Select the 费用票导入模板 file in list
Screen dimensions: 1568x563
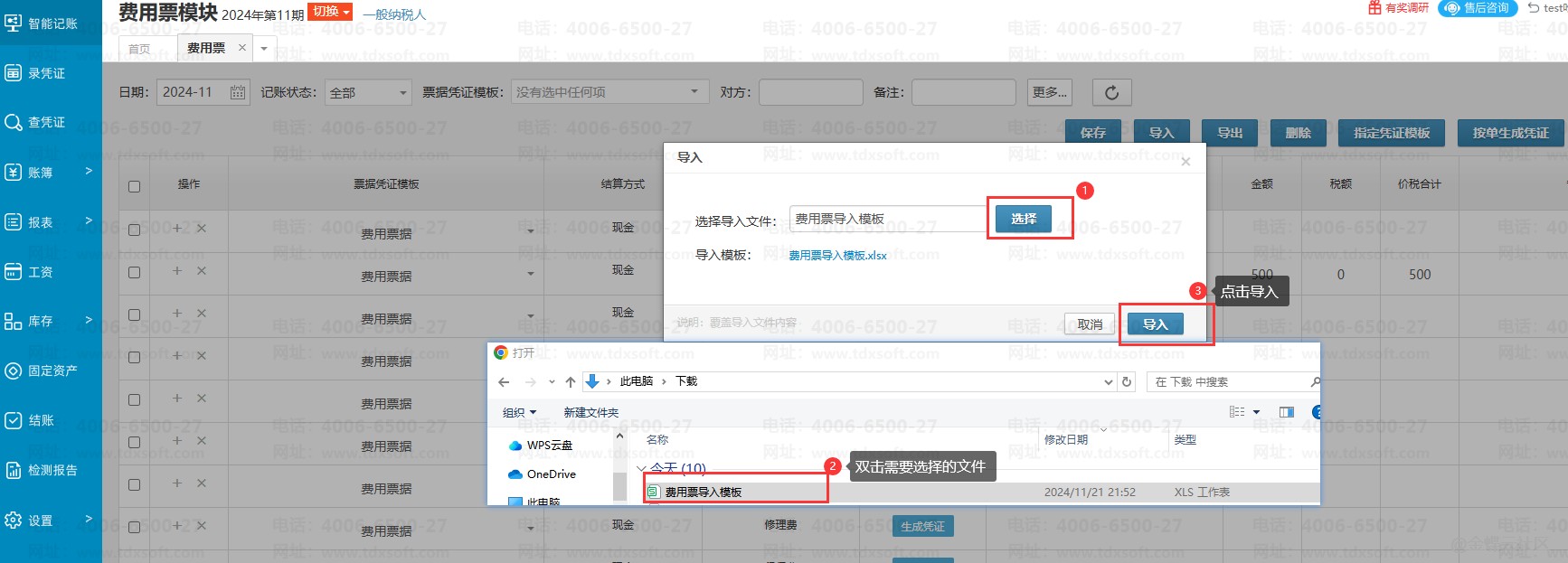pyautogui.click(x=704, y=493)
